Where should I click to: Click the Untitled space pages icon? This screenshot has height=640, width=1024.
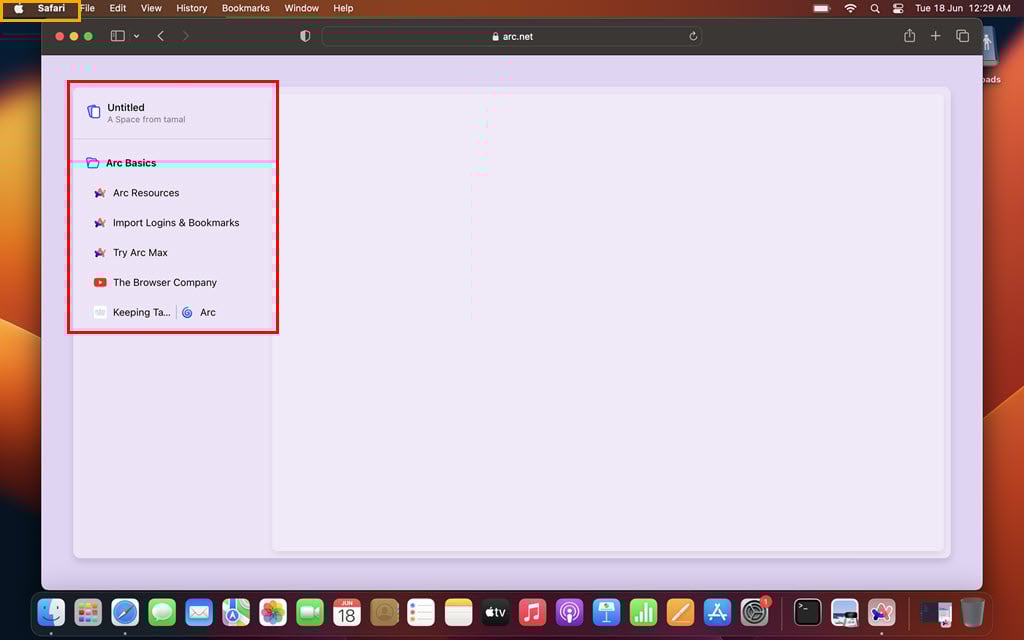pyautogui.click(x=94, y=112)
